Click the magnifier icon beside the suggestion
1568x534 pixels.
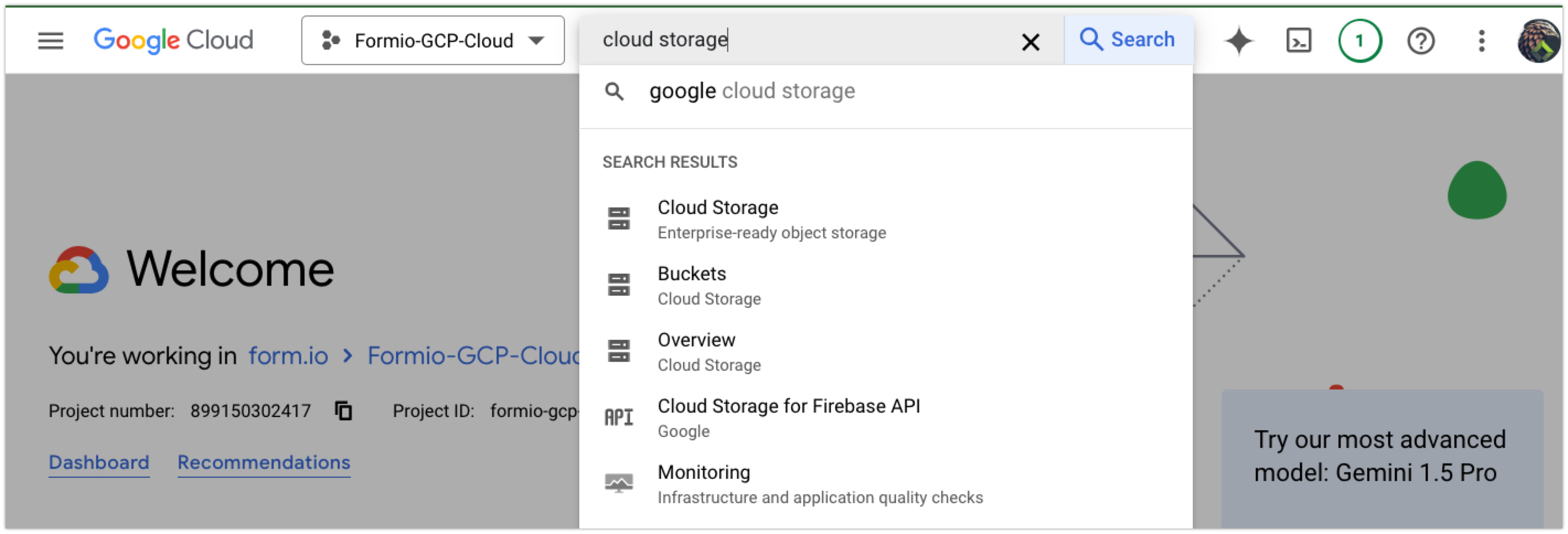[614, 92]
